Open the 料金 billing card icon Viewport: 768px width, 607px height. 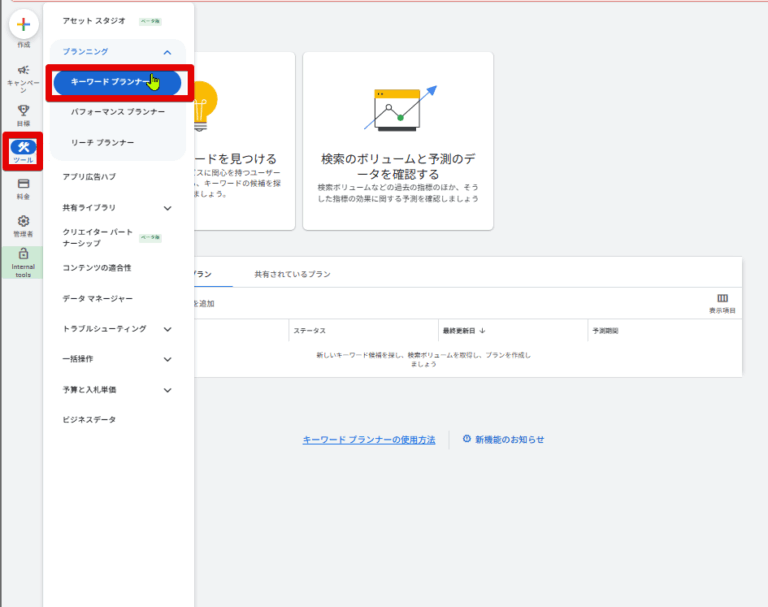tap(23, 184)
